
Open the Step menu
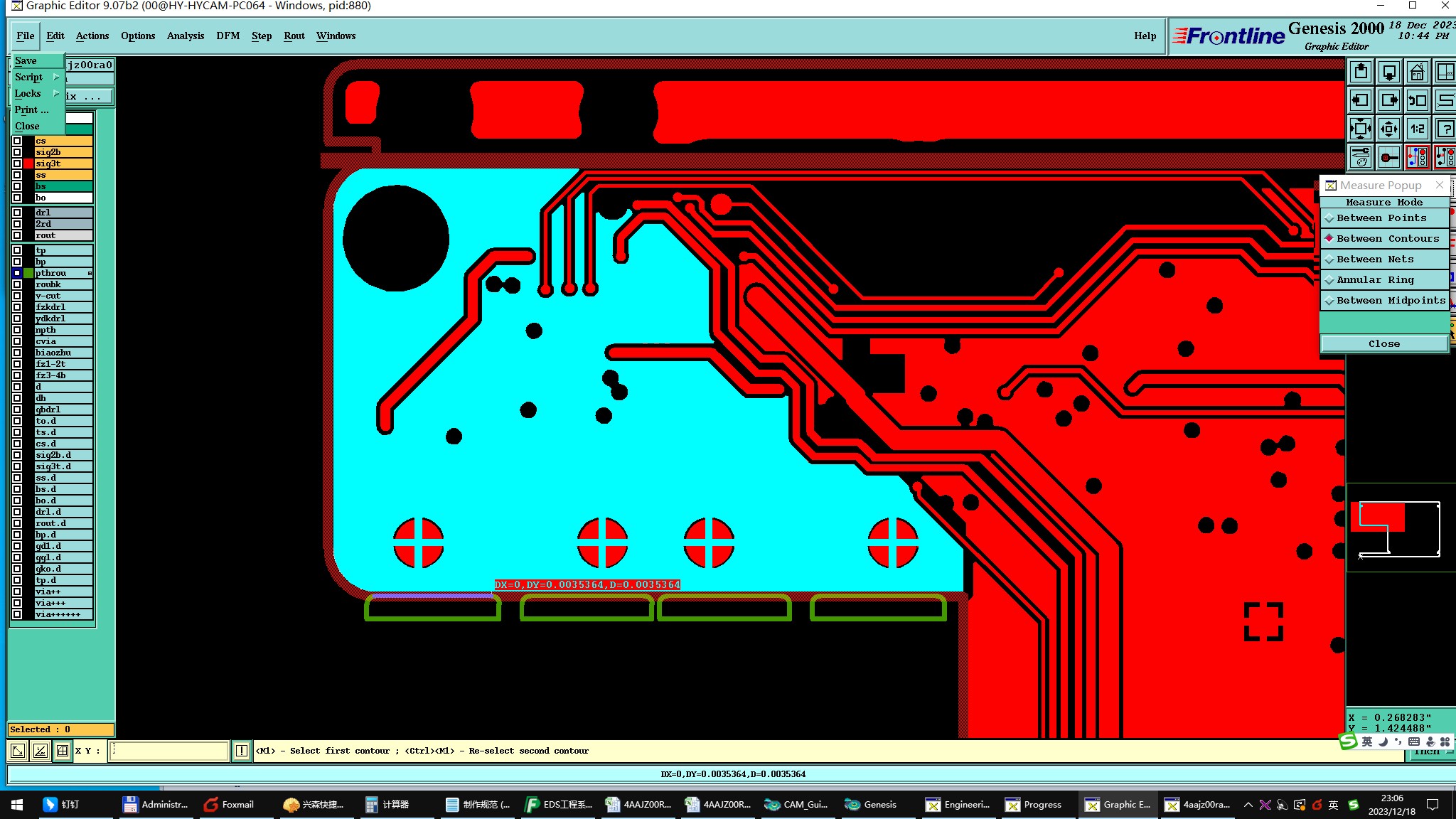(262, 36)
